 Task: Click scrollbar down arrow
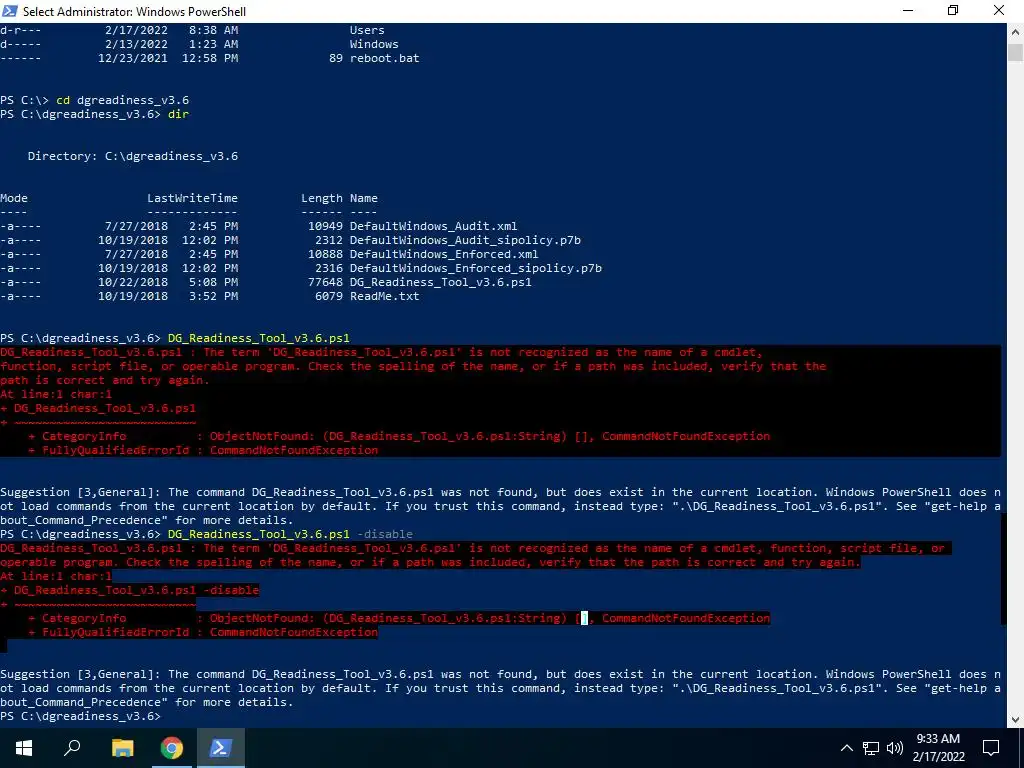click(1015, 719)
